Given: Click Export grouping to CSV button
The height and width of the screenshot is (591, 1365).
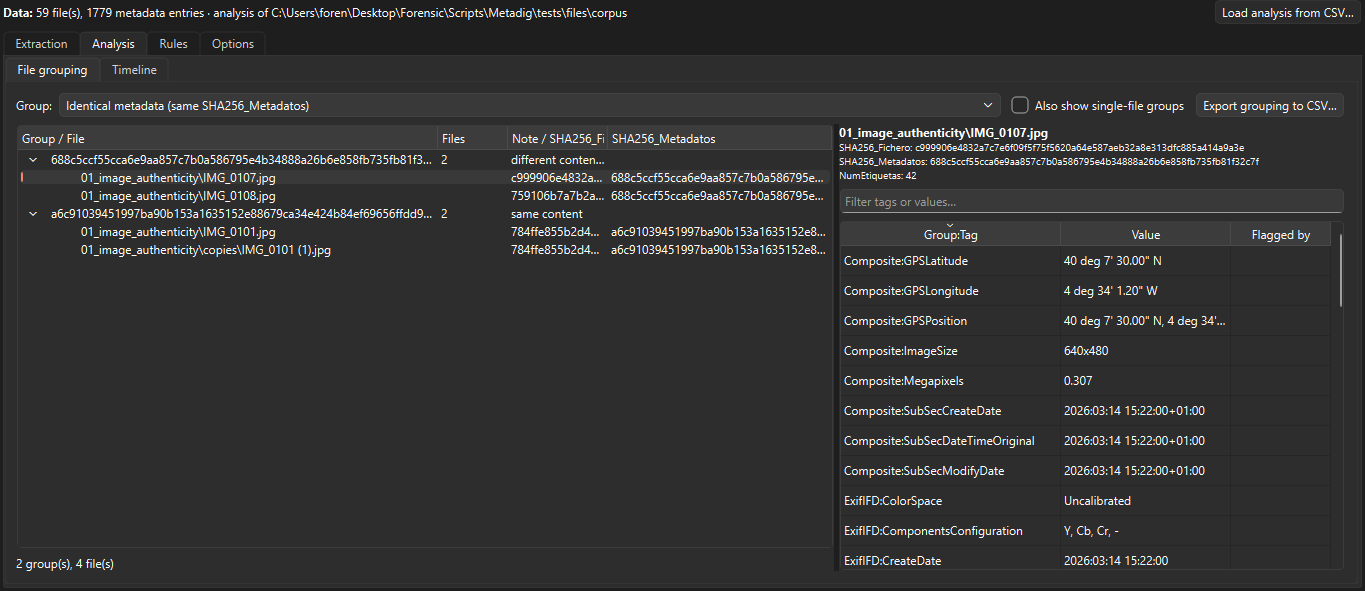Looking at the screenshot, I should (1269, 105).
